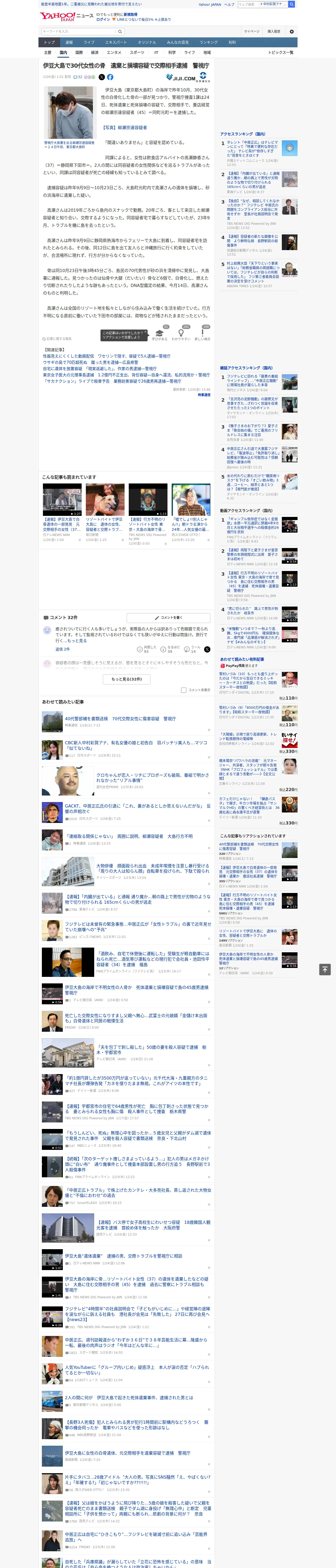Select the エキスパート tab
Image resolution: width=336 pixels, height=1568 pixels.
116,42
